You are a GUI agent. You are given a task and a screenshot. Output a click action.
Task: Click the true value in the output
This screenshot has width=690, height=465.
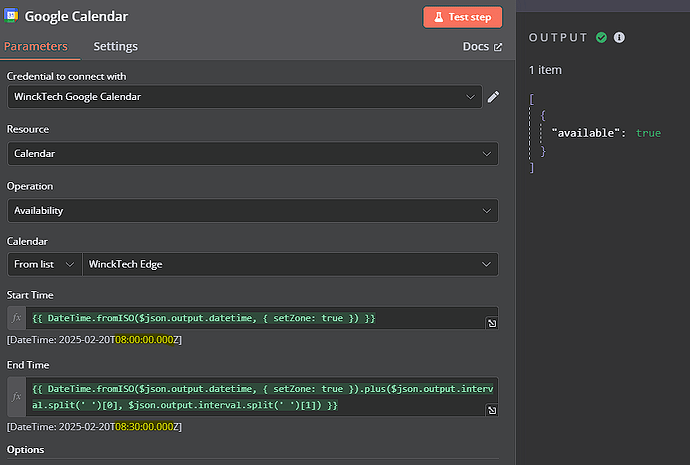click(648, 133)
